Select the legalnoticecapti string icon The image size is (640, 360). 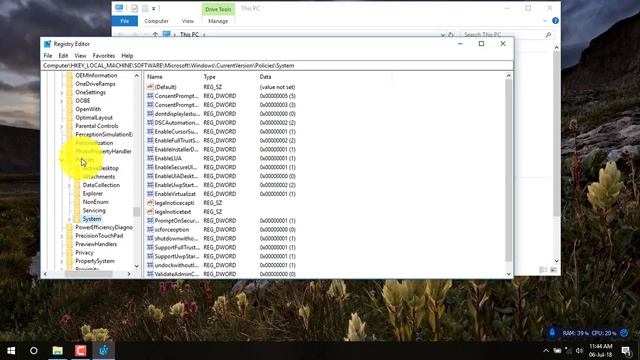pos(150,203)
